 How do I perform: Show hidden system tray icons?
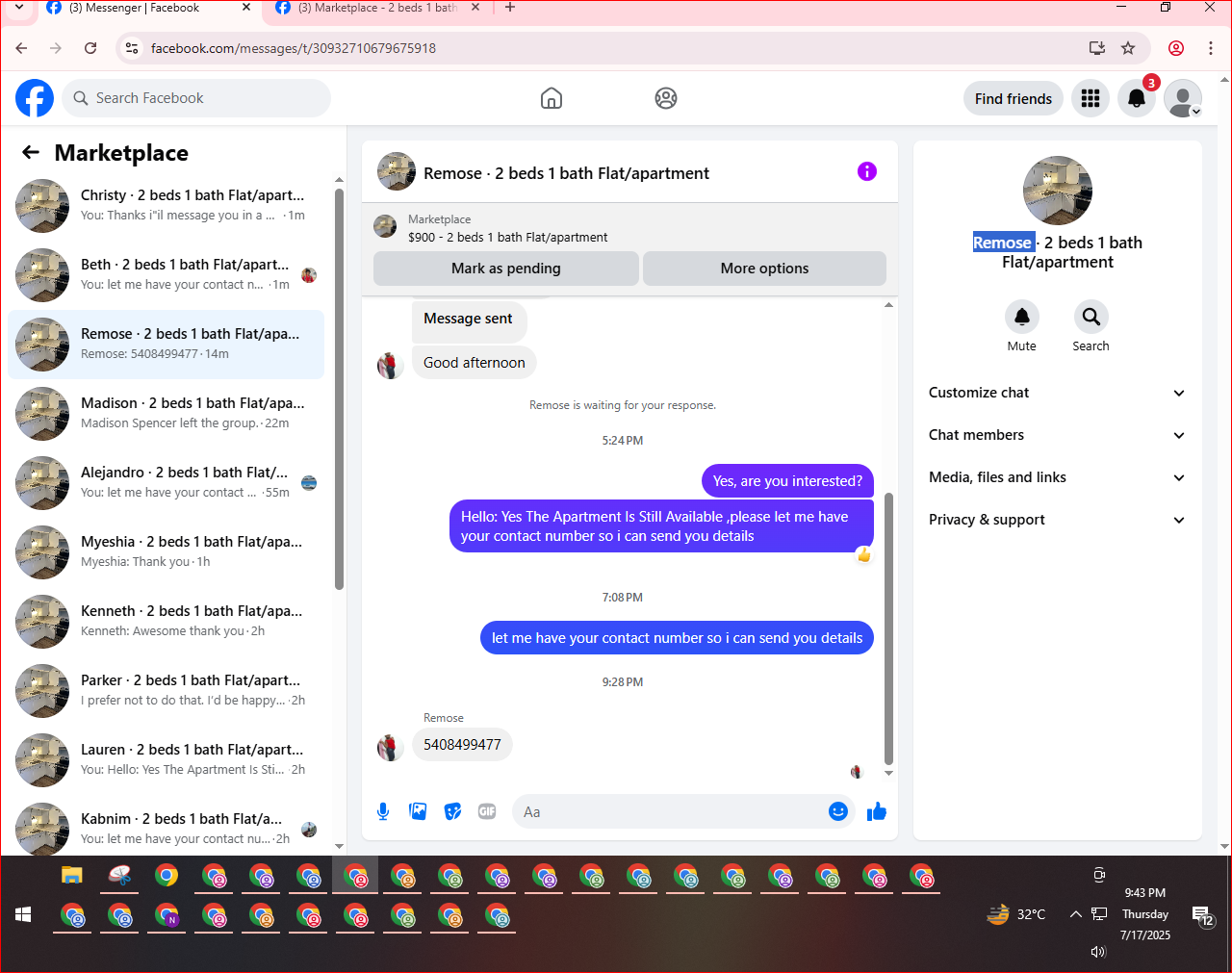1075,914
